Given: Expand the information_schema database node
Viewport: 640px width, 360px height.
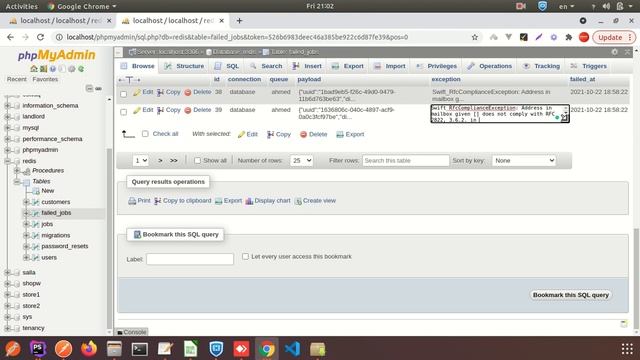Looking at the screenshot, I should pos(7,106).
